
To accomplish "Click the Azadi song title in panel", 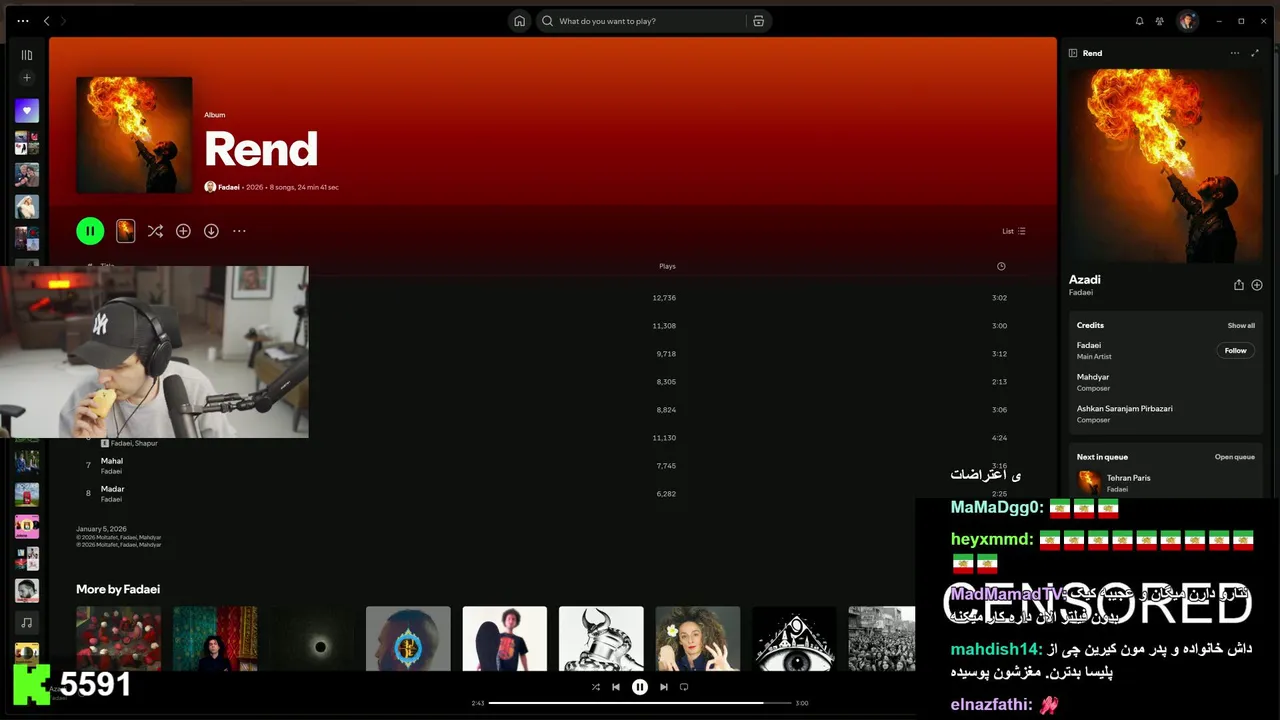I will 1085,280.
